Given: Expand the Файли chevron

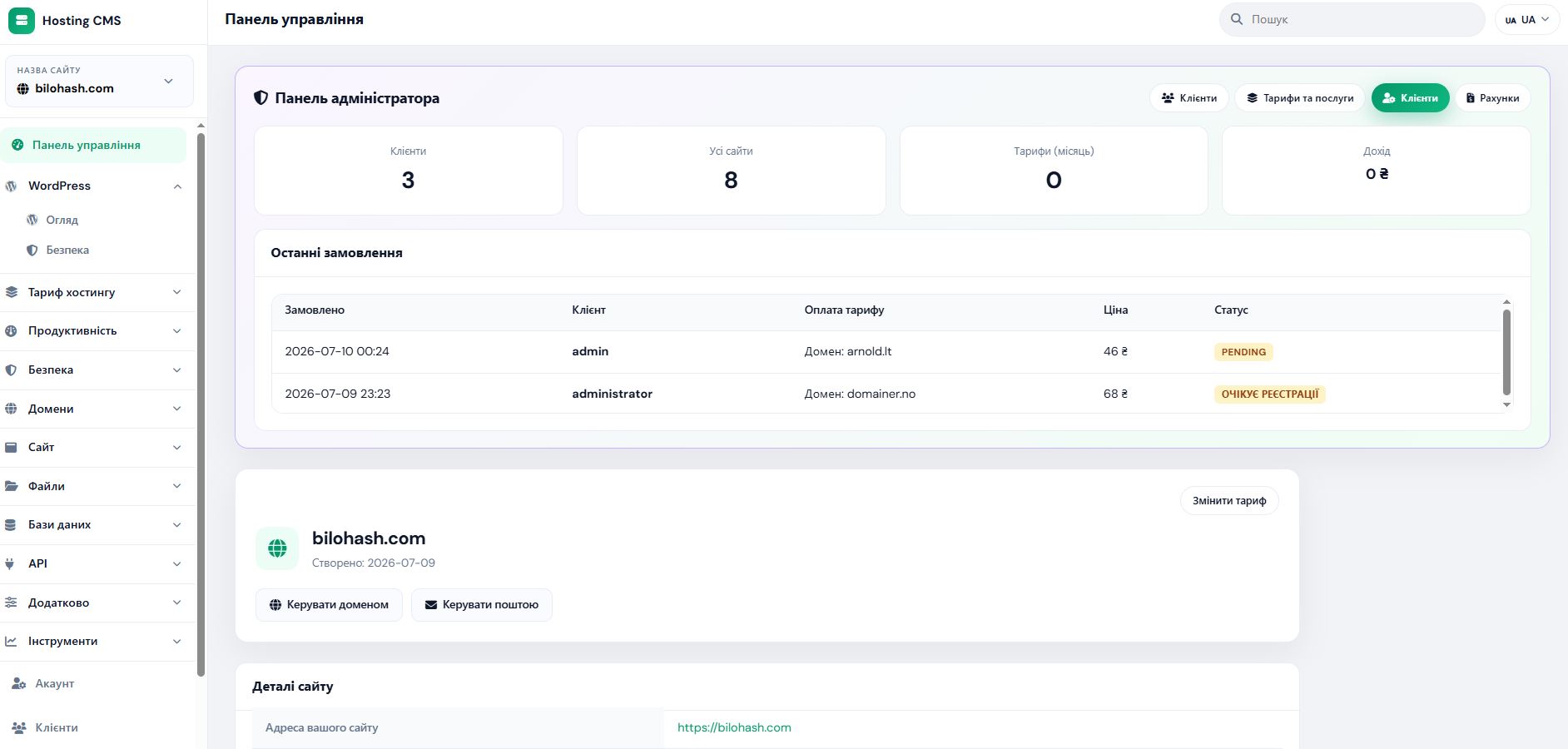Looking at the screenshot, I should (176, 486).
